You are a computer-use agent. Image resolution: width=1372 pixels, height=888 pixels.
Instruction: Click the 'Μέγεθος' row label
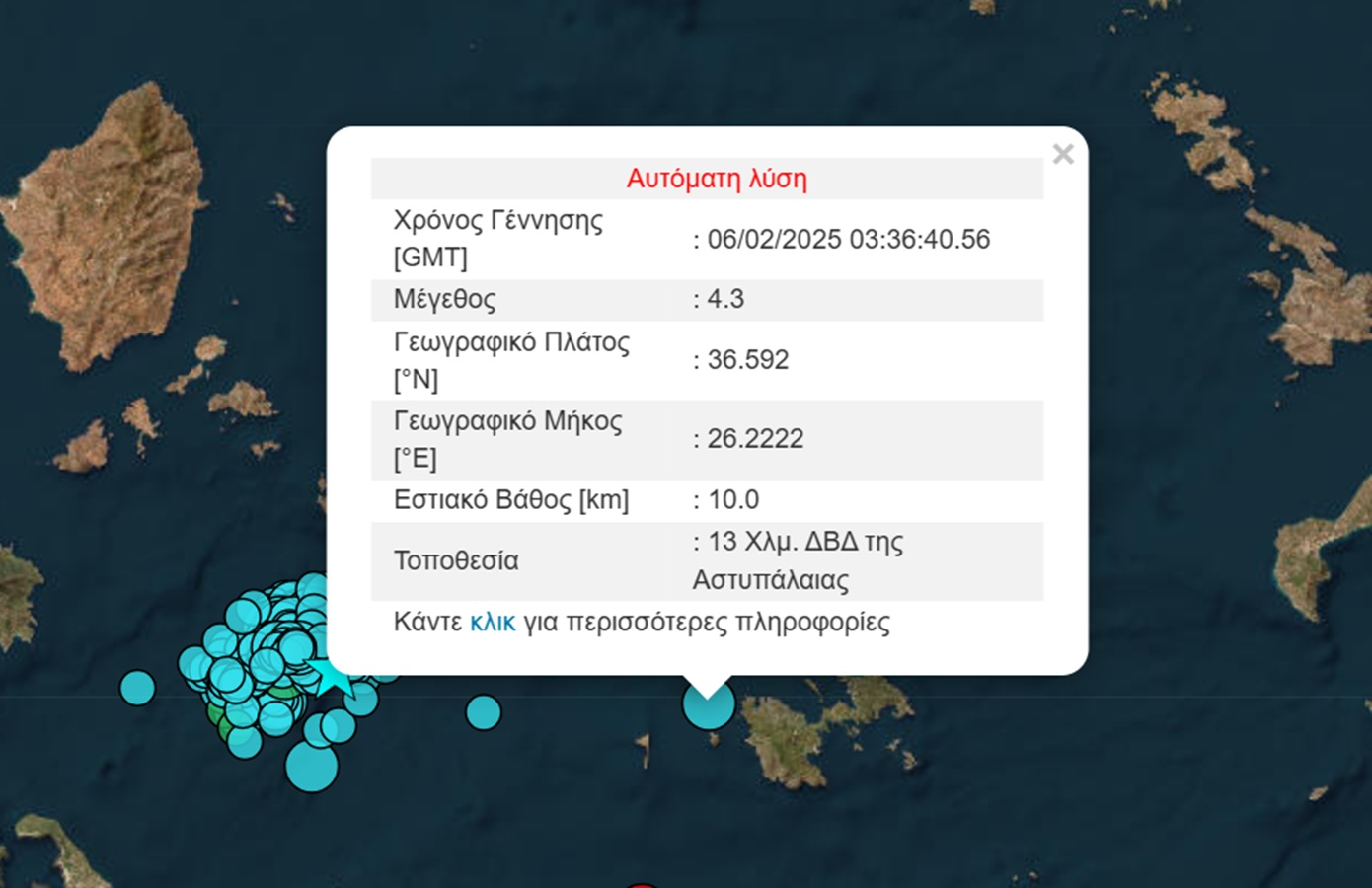444,299
